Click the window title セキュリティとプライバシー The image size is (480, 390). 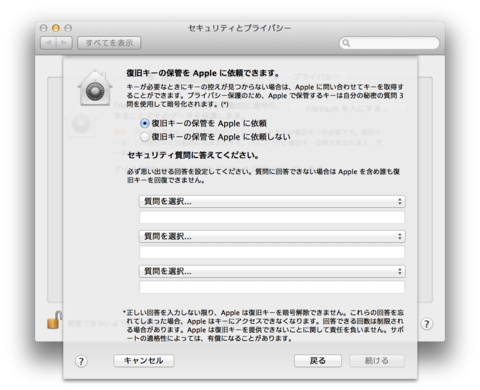(240, 28)
